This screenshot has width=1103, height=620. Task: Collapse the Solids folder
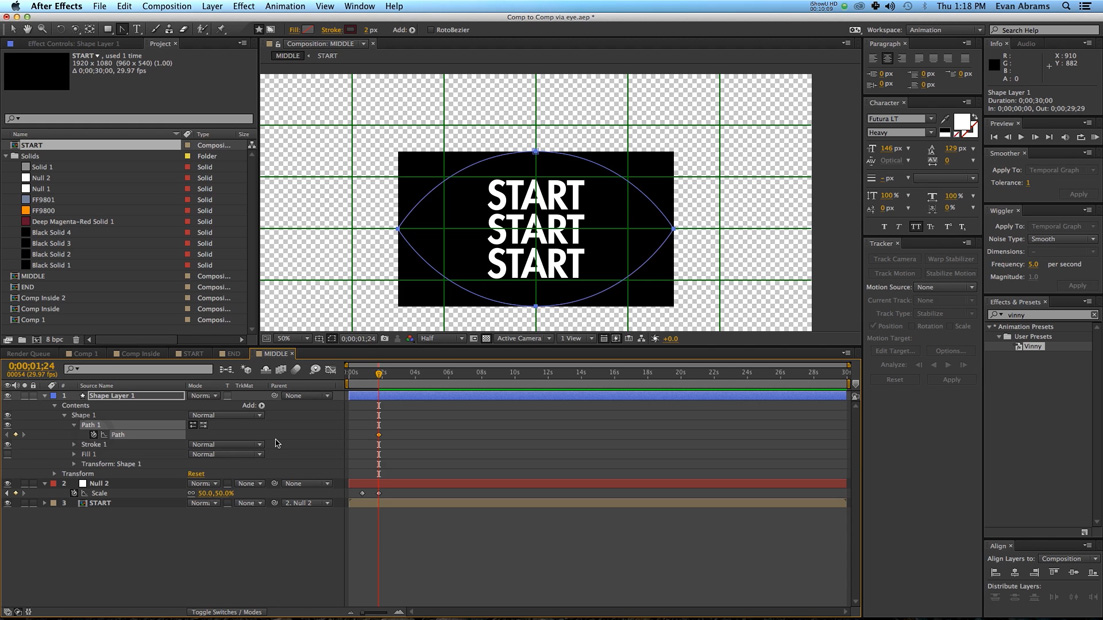[x=6, y=156]
